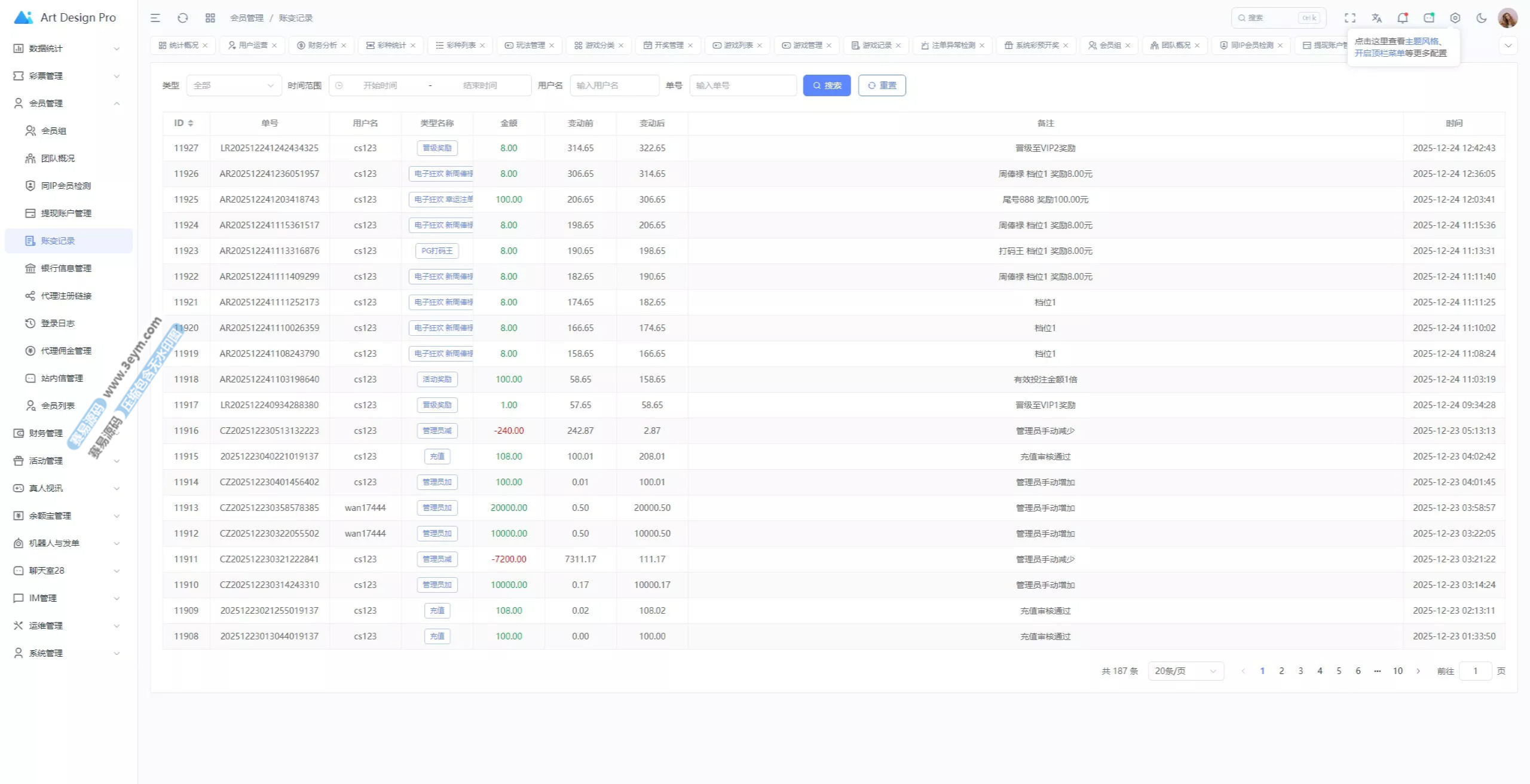
Task: Open the 20条/页 page size dropdown
Action: [1185, 671]
